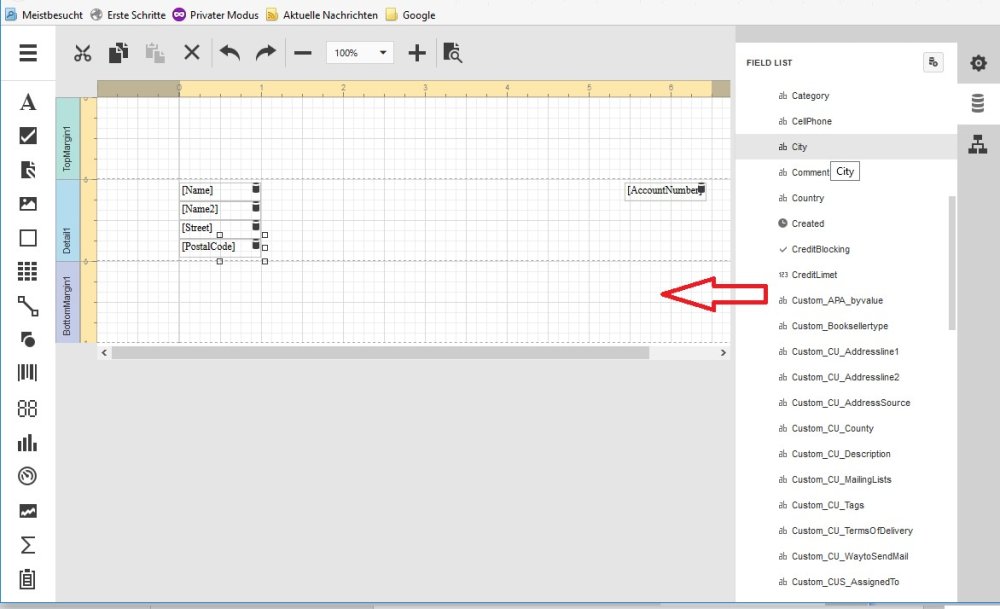Select the CellPhone field
Viewport: 1000px width, 609px height.
846,121
